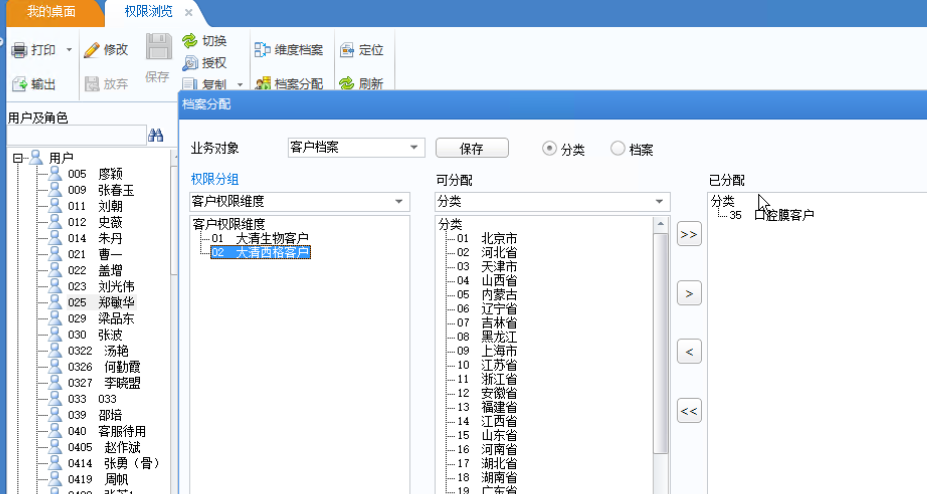
Task: Select user 0405 赵作斌
Action: [x=104, y=447]
